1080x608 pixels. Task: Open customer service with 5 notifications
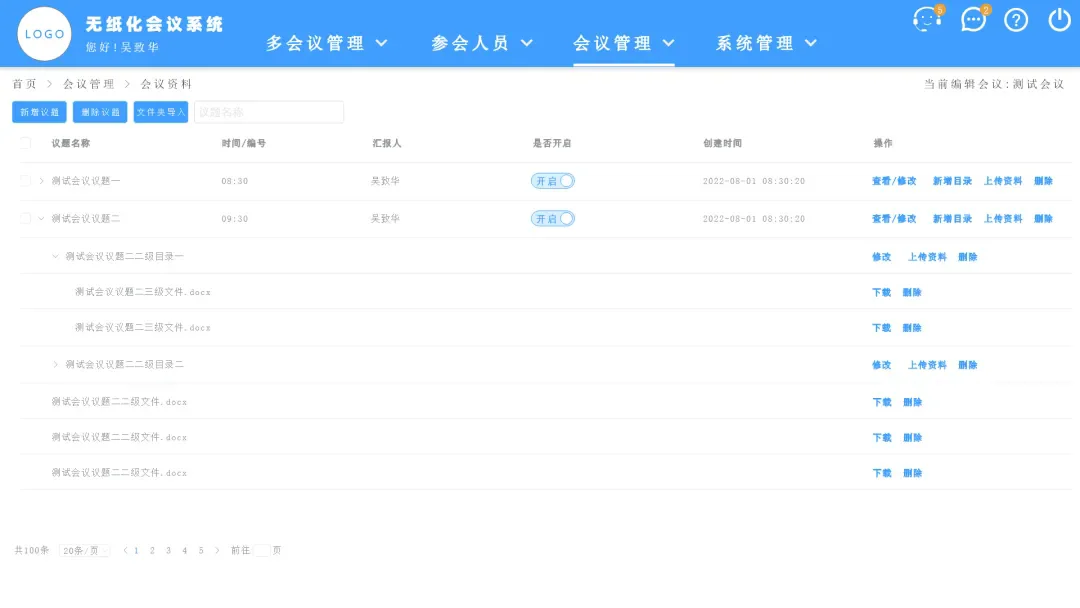(x=926, y=19)
